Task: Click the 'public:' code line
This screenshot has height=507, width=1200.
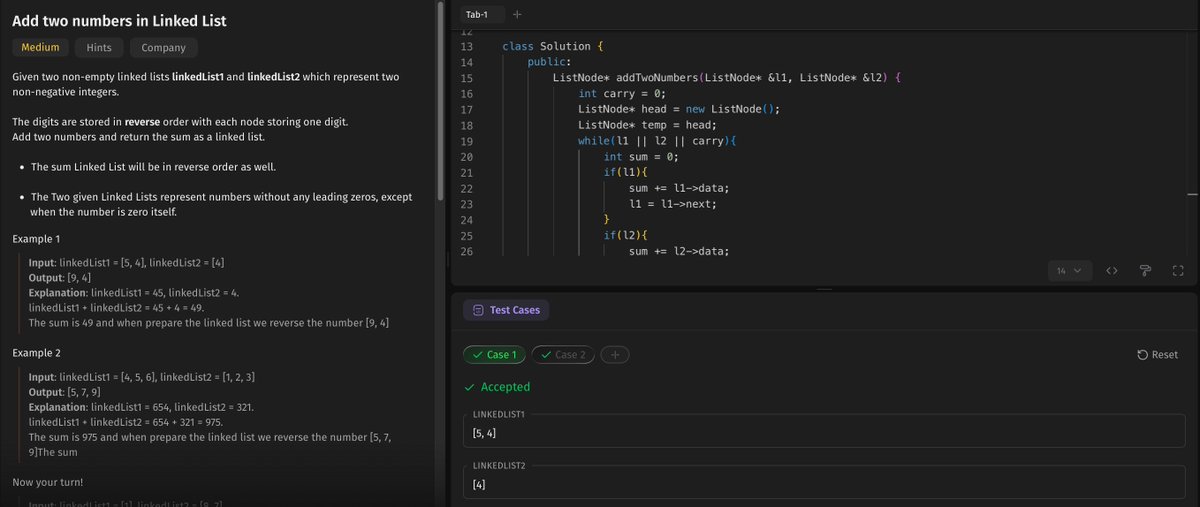Action: [x=550, y=62]
